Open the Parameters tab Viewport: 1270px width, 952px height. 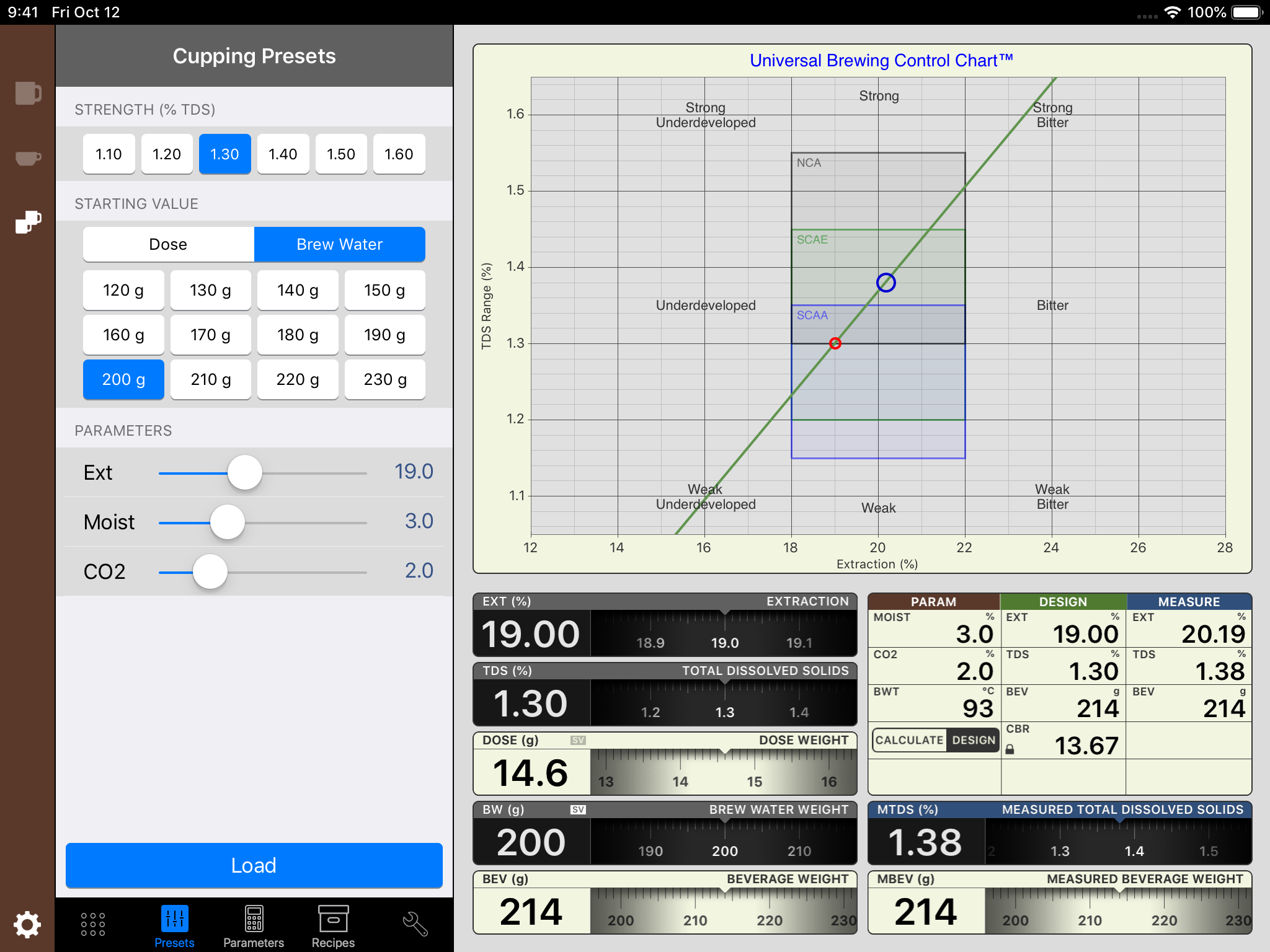(x=254, y=925)
